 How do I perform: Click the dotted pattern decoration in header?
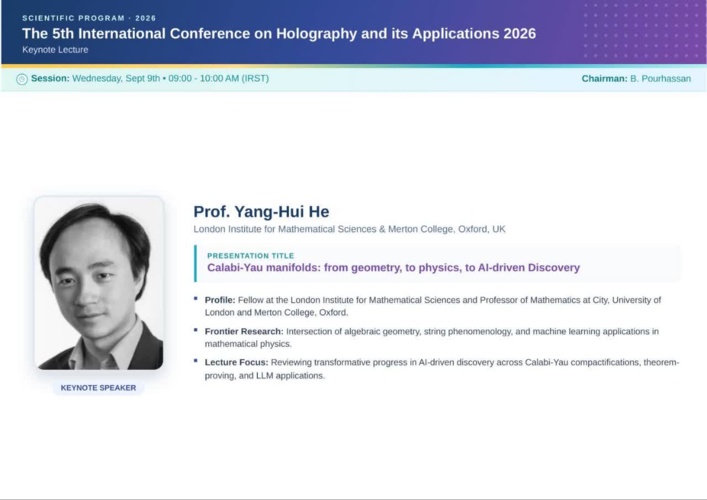(643, 31)
